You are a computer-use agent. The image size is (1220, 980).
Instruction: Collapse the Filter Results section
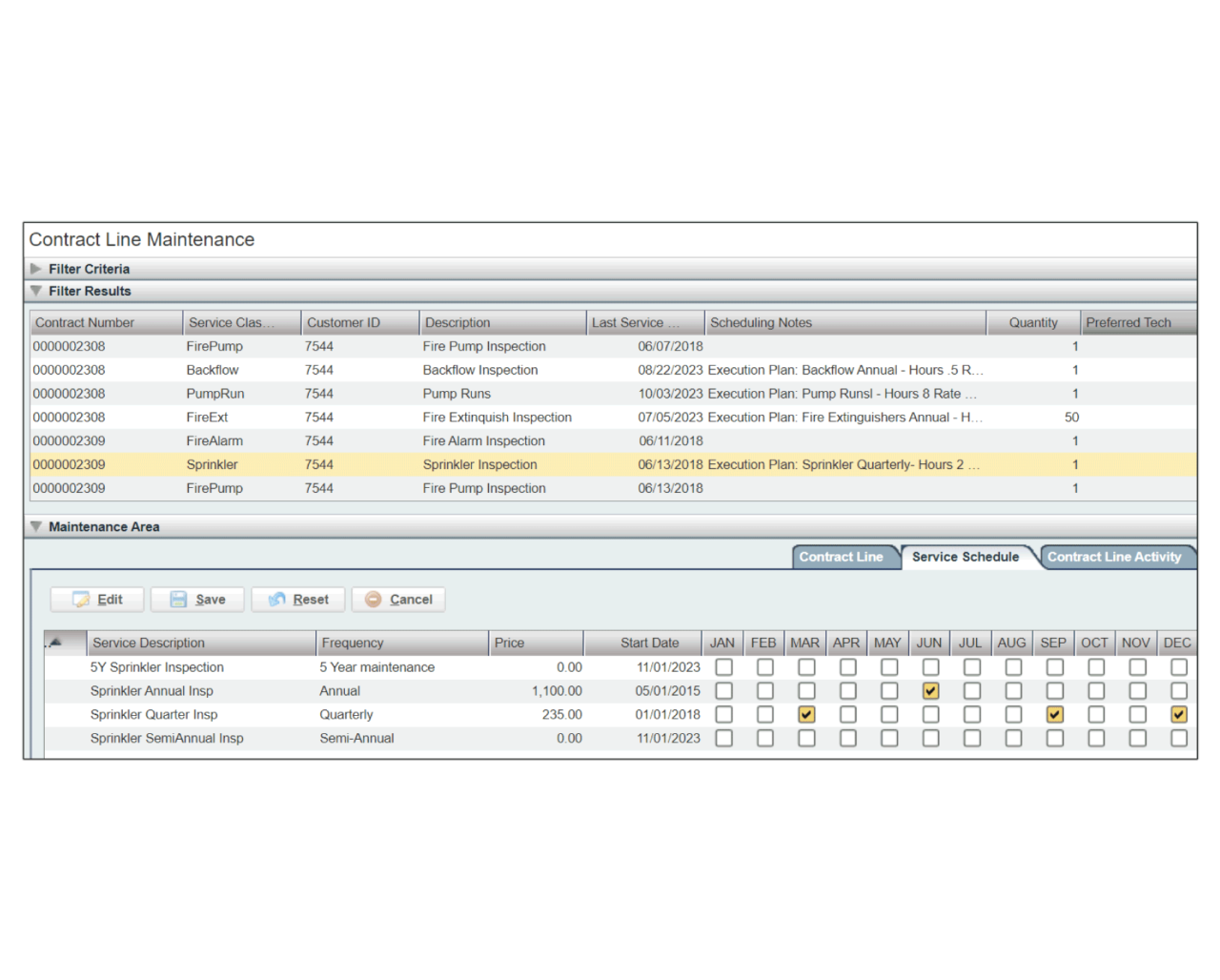(36, 291)
